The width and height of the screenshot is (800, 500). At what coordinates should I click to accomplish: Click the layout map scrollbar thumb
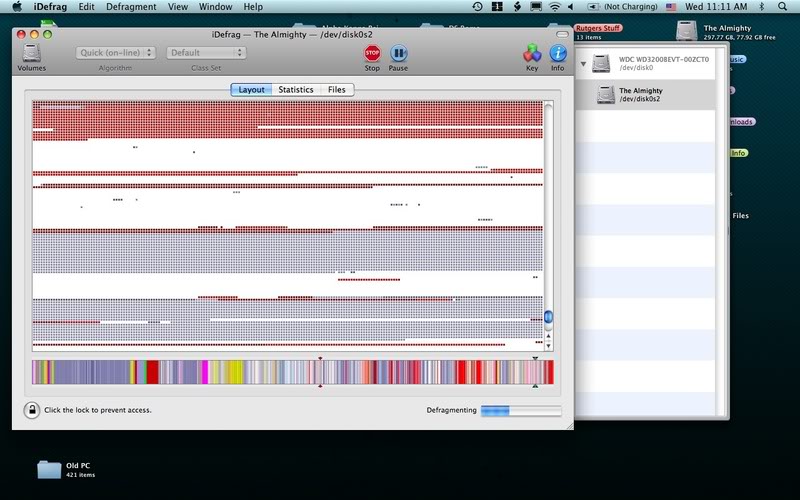pos(548,317)
